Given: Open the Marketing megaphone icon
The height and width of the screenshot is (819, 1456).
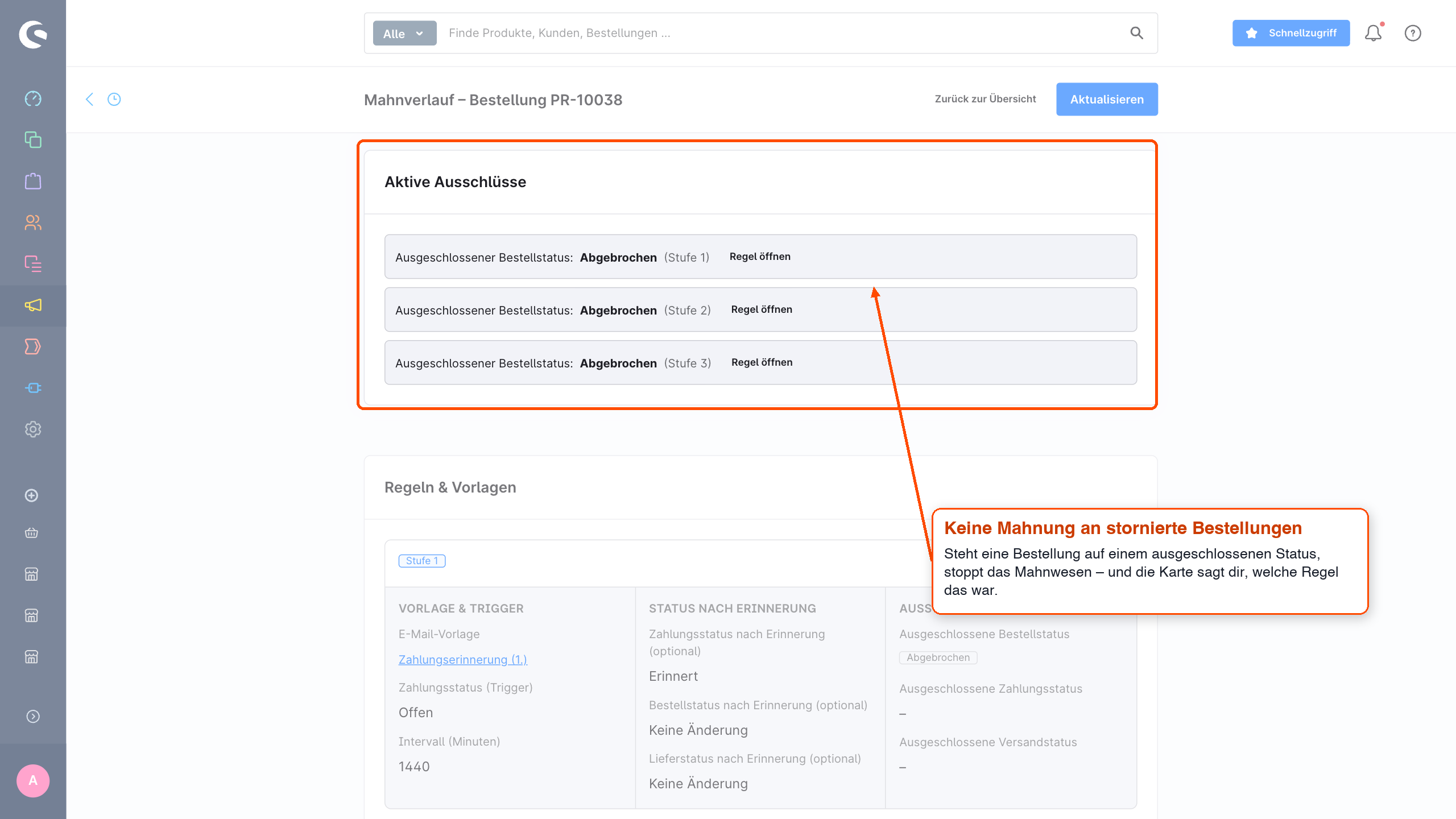Looking at the screenshot, I should 33,305.
